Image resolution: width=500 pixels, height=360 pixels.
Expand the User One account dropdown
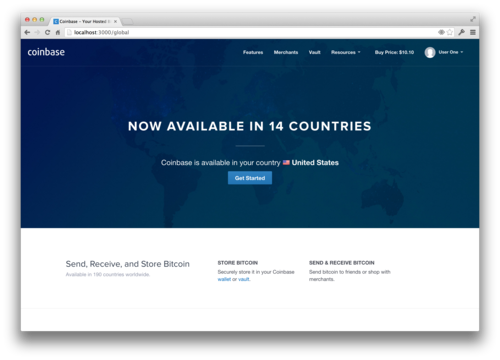pyautogui.click(x=451, y=52)
